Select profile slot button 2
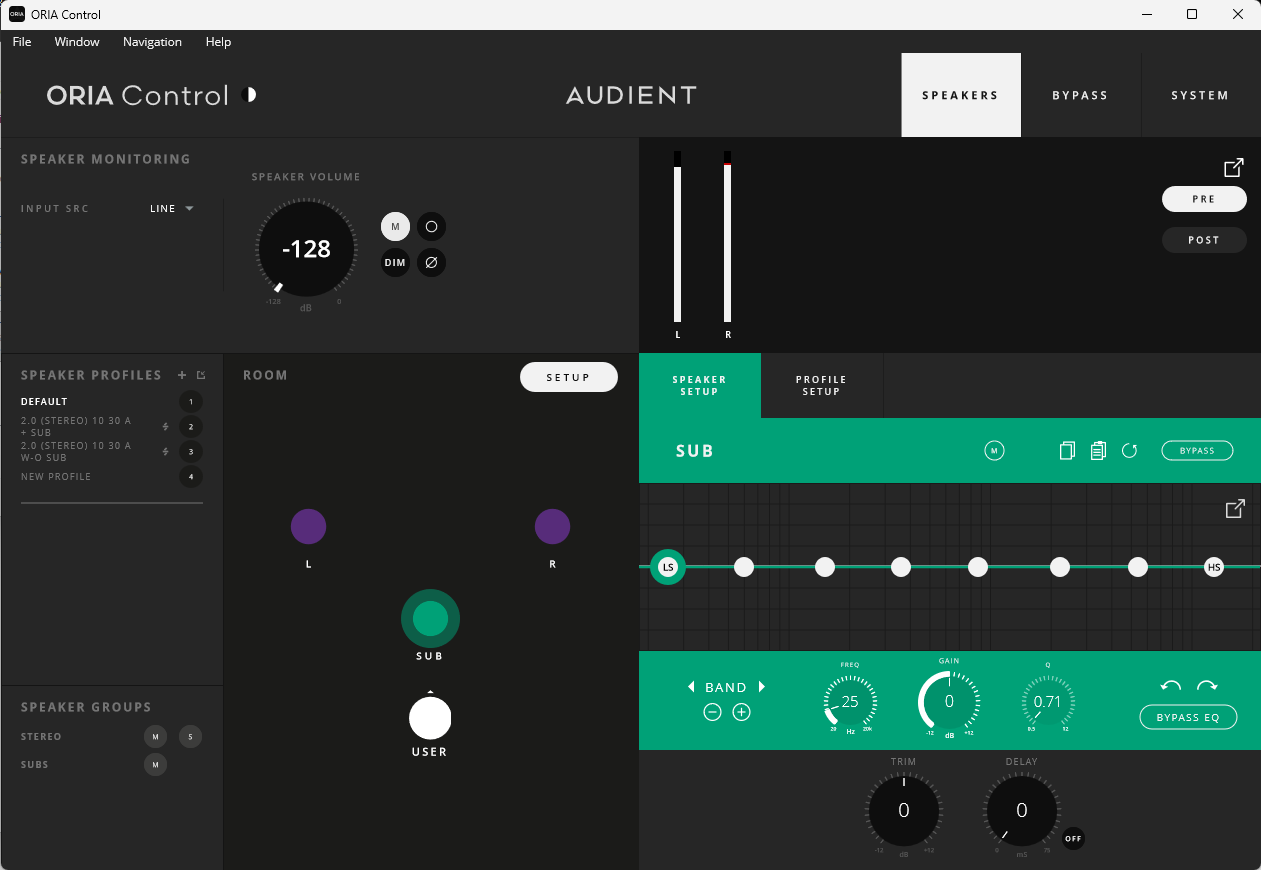The width and height of the screenshot is (1261, 870). point(190,427)
